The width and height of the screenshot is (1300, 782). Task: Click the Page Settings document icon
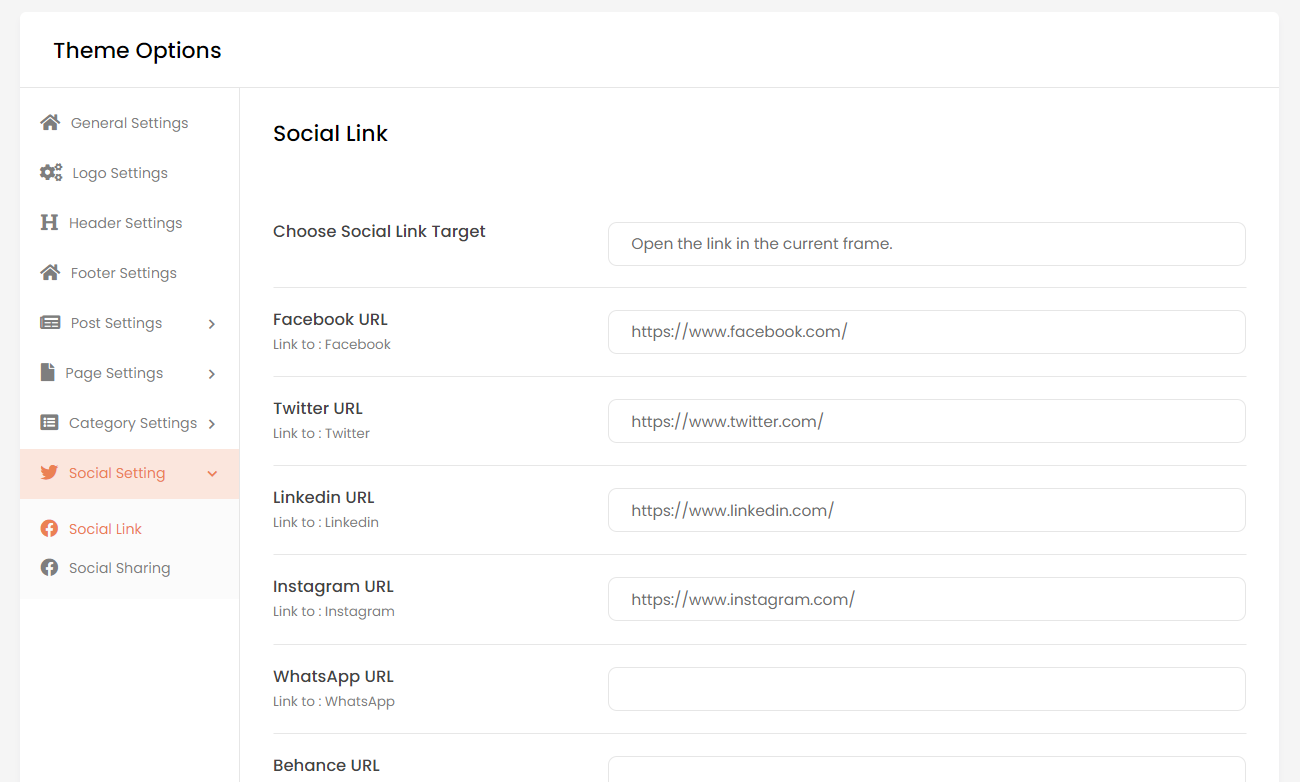click(47, 373)
